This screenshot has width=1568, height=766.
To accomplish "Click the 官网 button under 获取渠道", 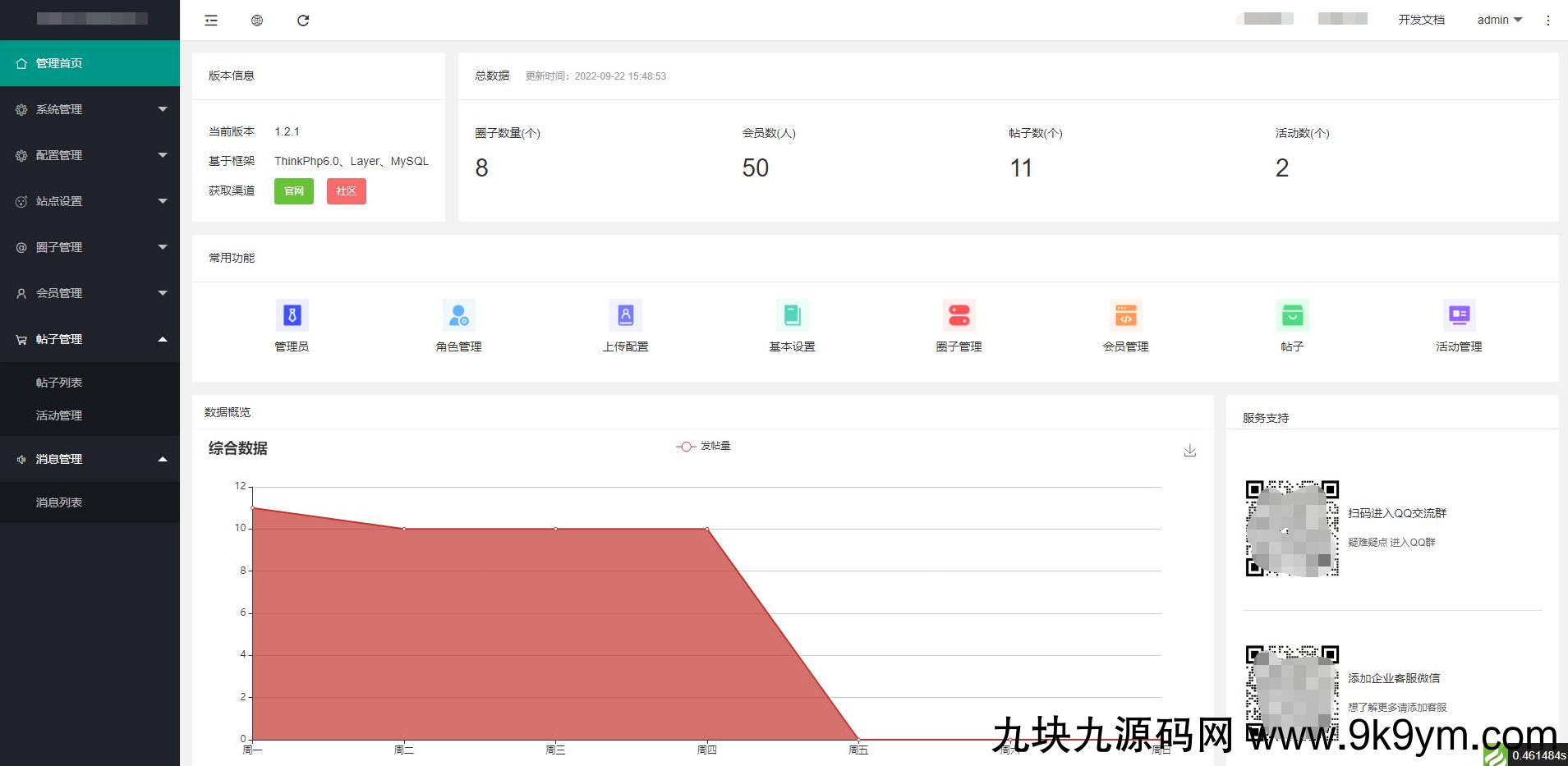I will click(x=293, y=190).
